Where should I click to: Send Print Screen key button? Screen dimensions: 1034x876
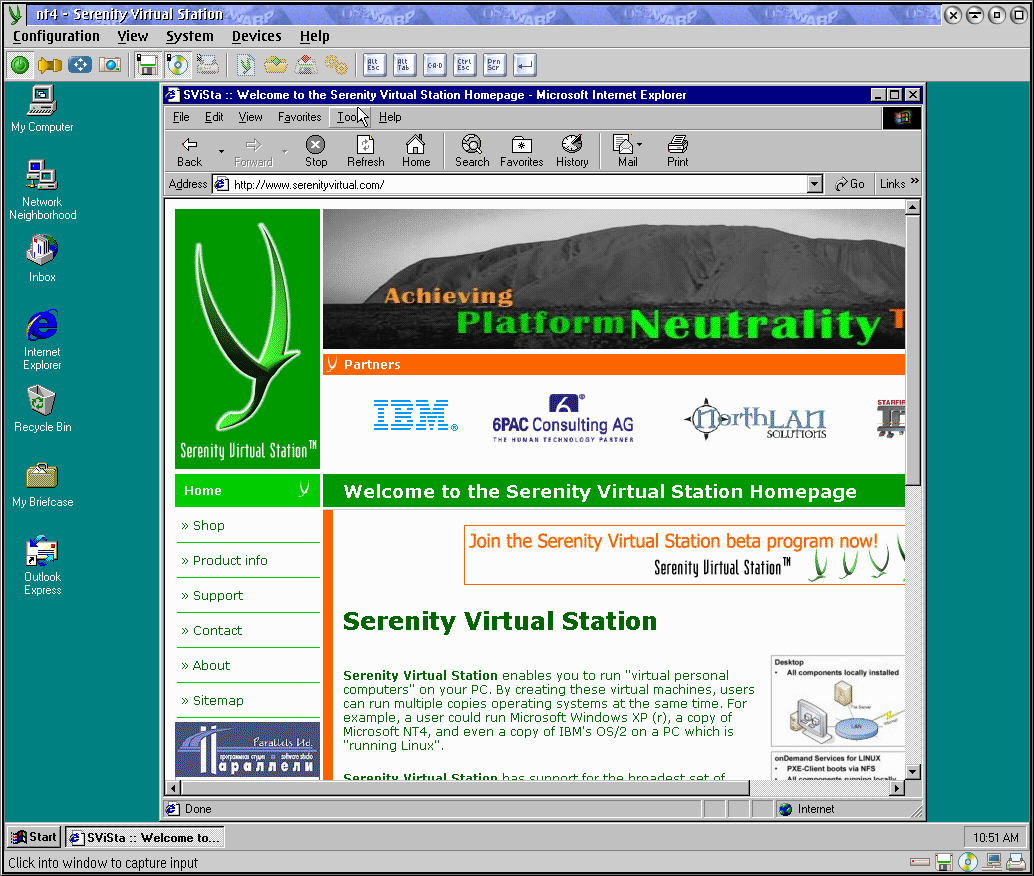click(x=494, y=65)
